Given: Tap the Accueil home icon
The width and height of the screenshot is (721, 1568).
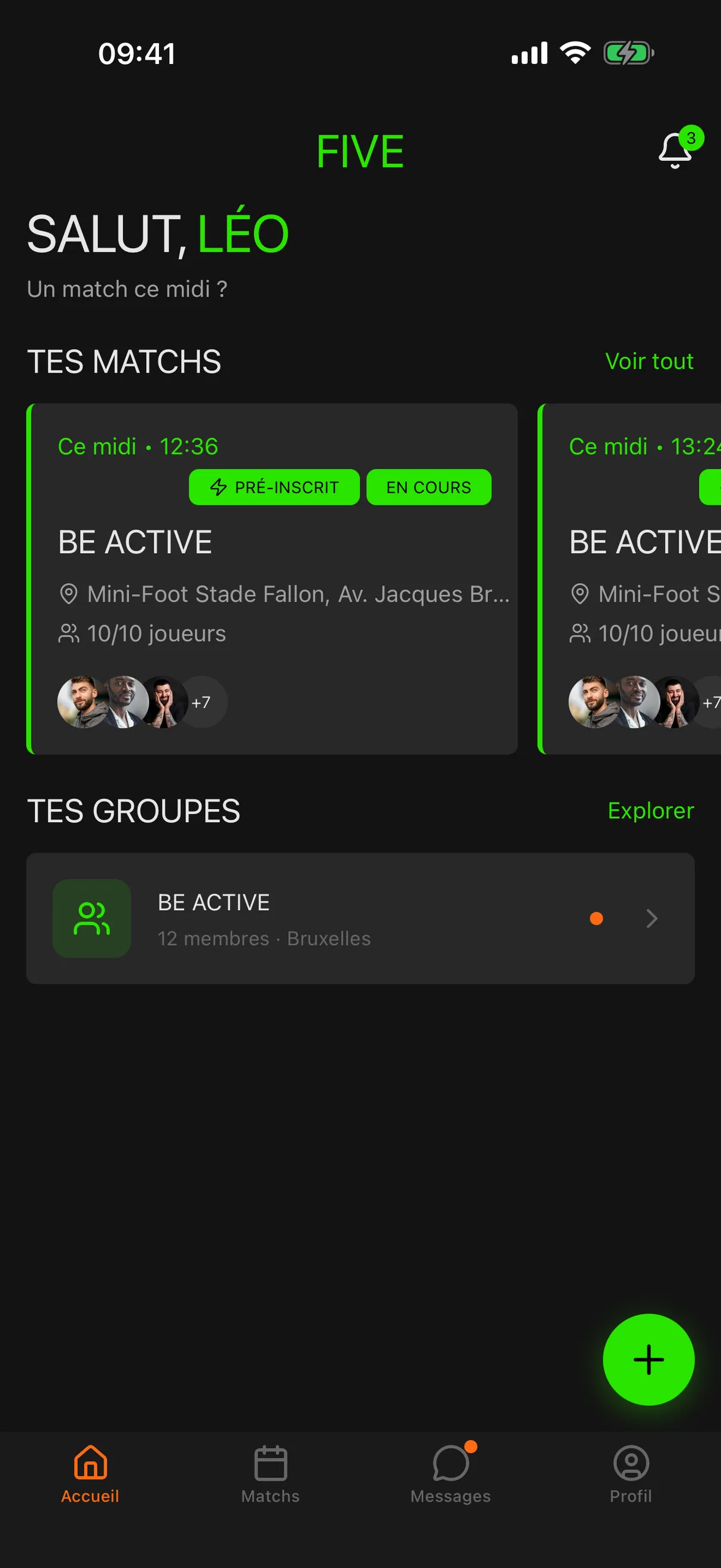Looking at the screenshot, I should (x=91, y=1462).
